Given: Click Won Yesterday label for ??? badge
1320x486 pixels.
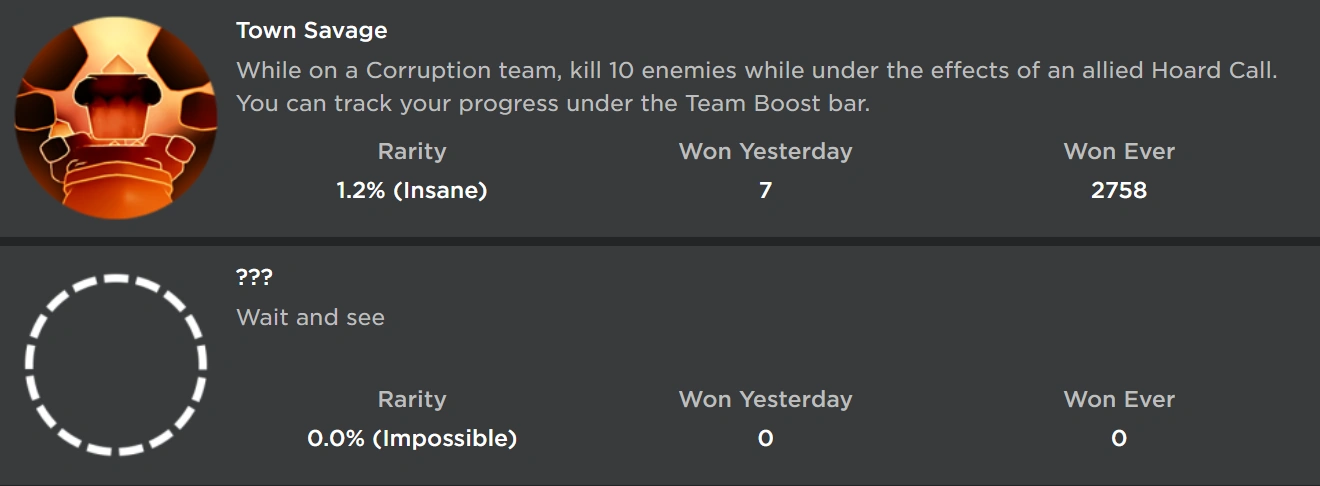Looking at the screenshot, I should click(x=765, y=399).
